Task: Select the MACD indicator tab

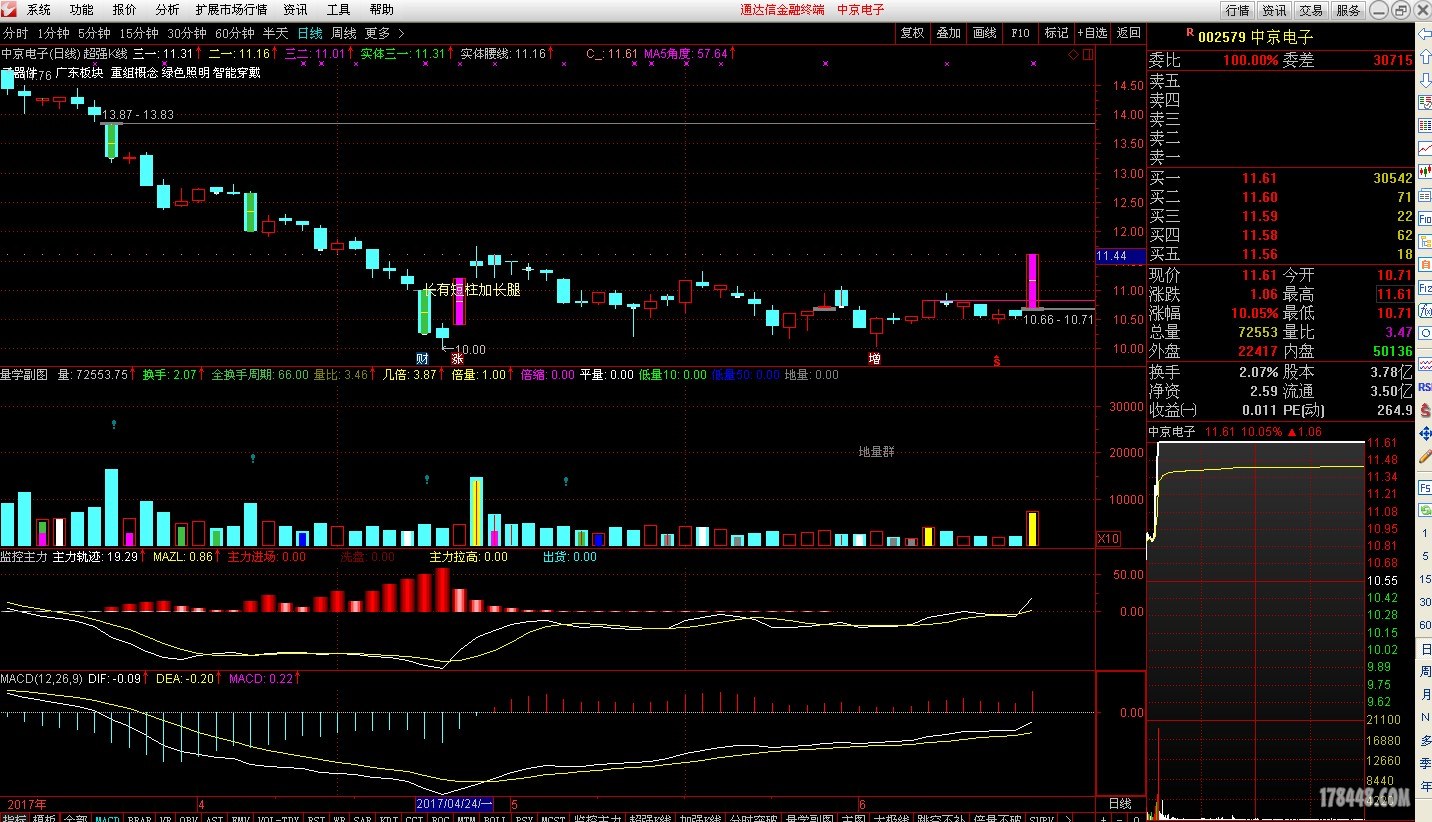Action: 107,819
